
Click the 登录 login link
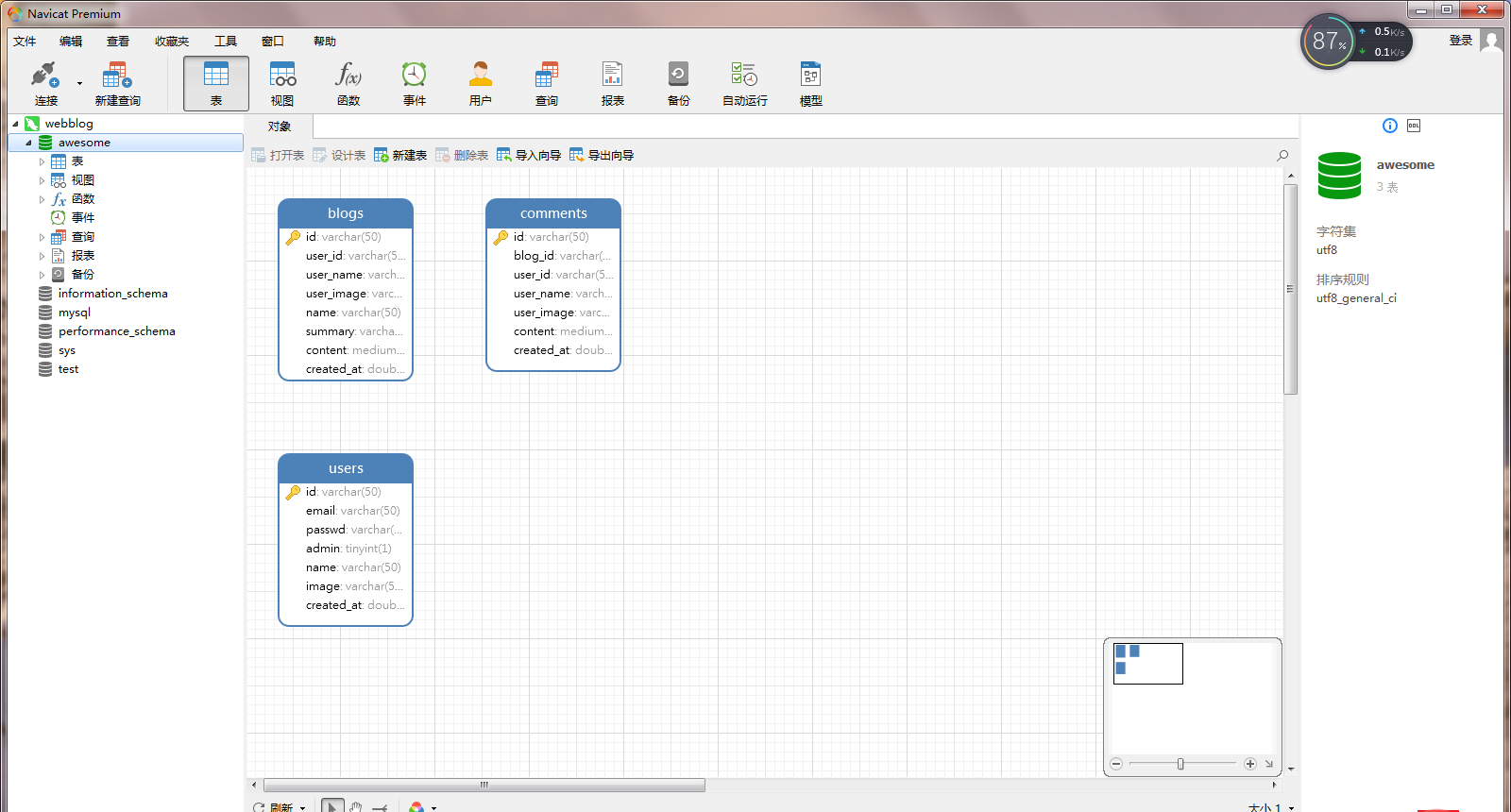pyautogui.click(x=1461, y=41)
